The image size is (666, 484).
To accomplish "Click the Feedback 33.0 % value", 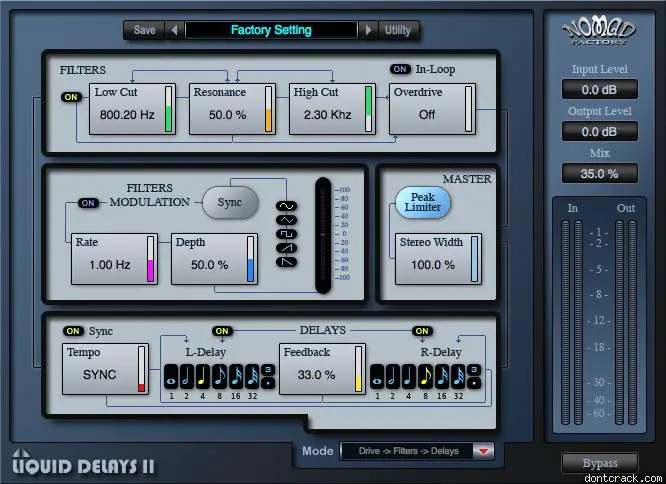I will [316, 375].
